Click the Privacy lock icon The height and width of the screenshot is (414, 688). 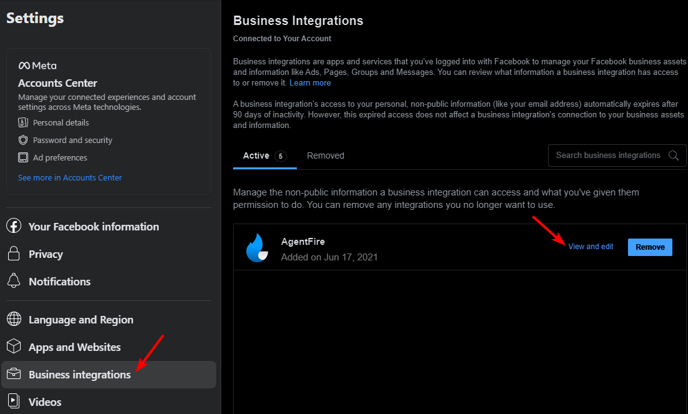pyautogui.click(x=14, y=253)
